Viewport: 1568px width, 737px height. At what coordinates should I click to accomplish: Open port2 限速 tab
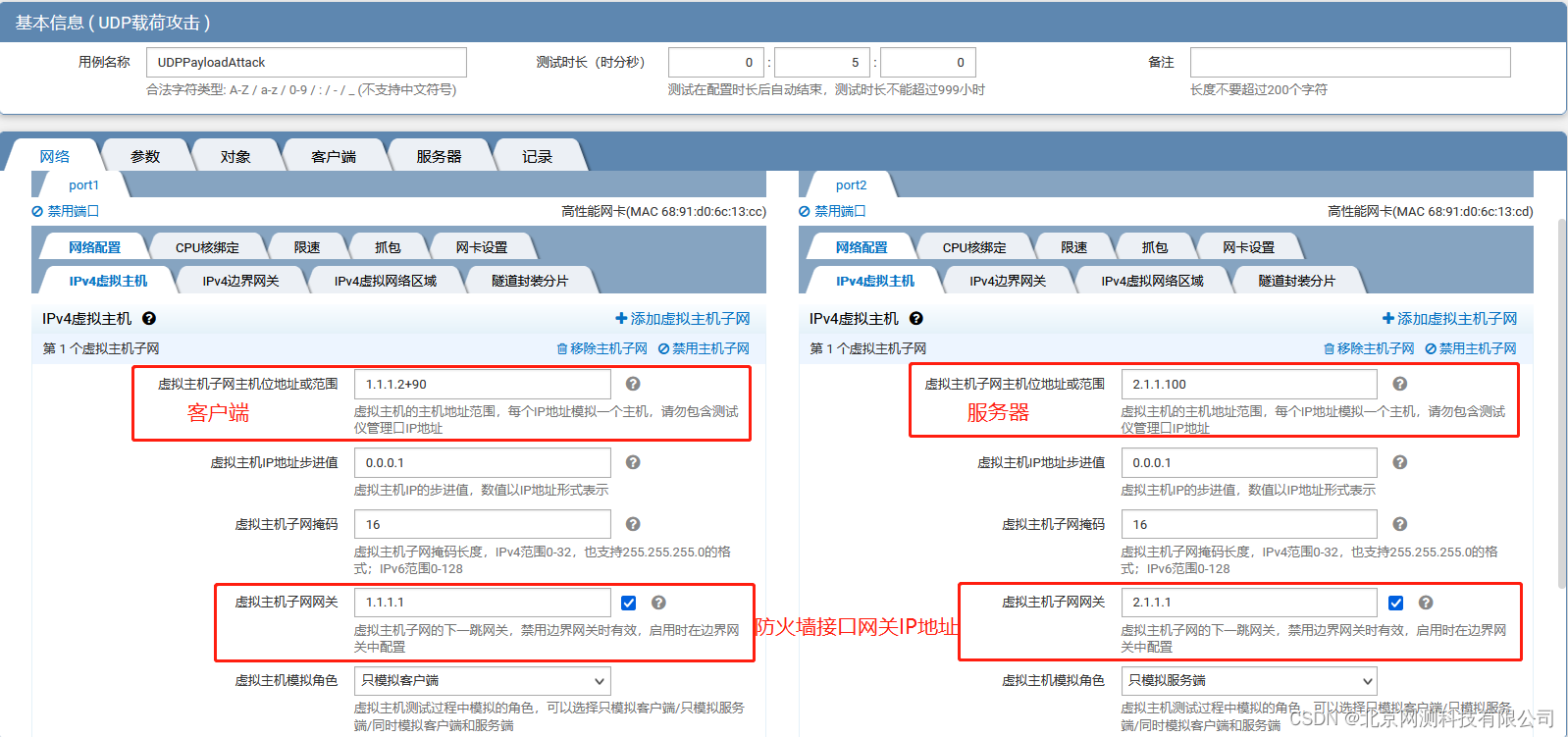[x=1074, y=247]
